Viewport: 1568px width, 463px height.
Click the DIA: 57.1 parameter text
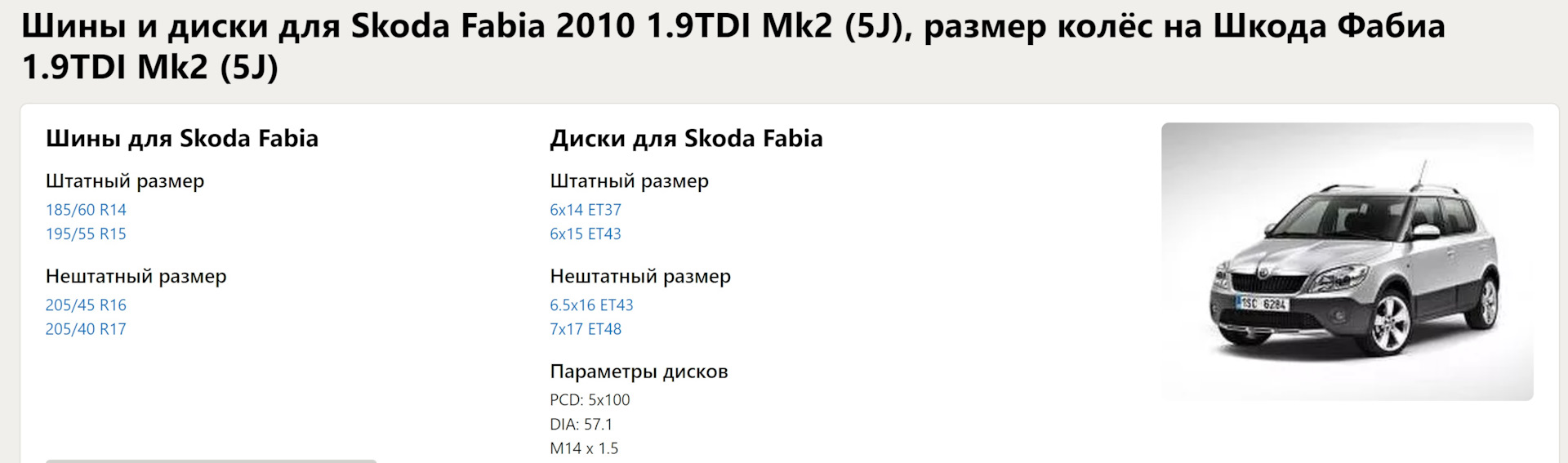[x=581, y=425]
